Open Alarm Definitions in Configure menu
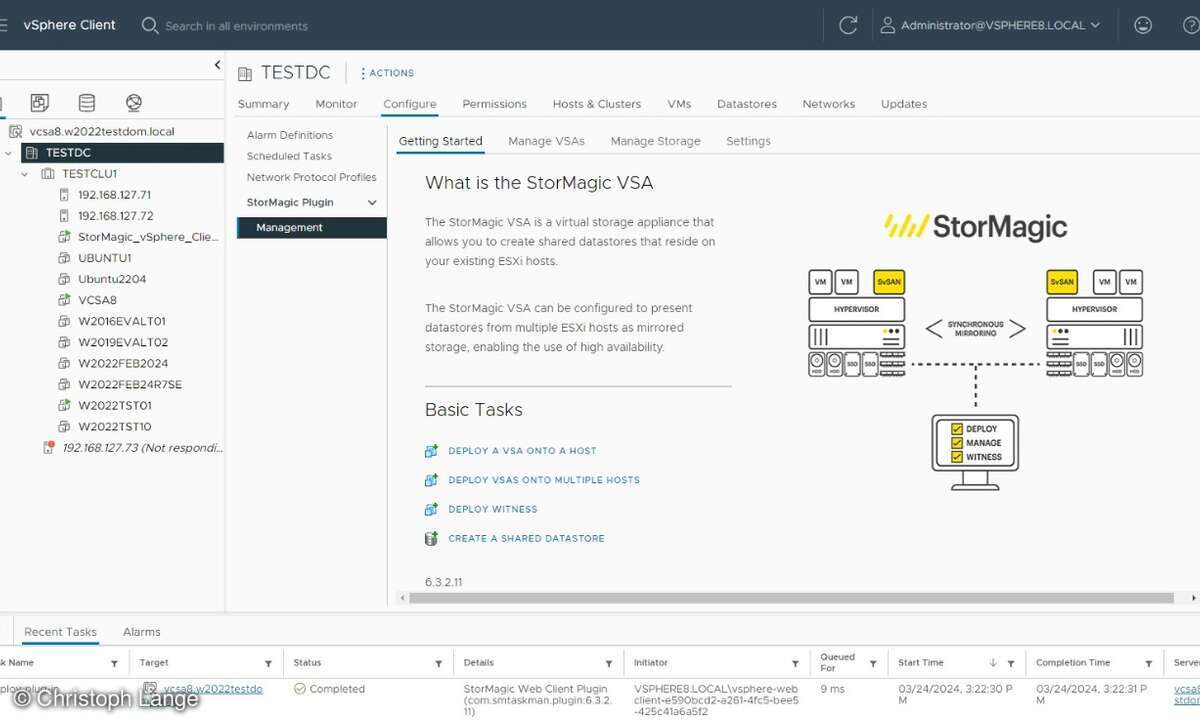This screenshot has width=1200, height=720. tap(290, 135)
